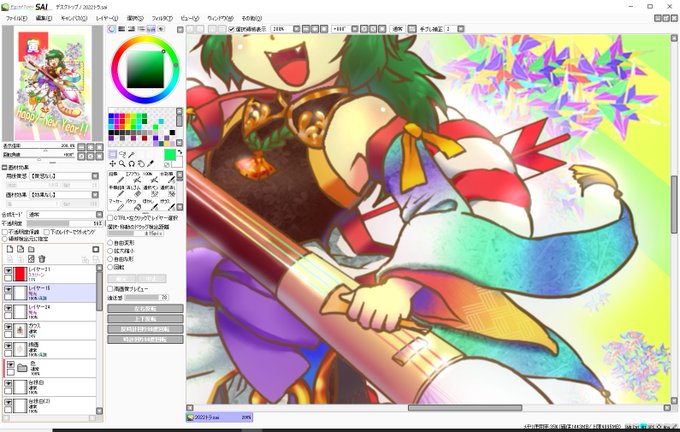
Task: Select the レイヤー24 layer row
Action: (49, 312)
